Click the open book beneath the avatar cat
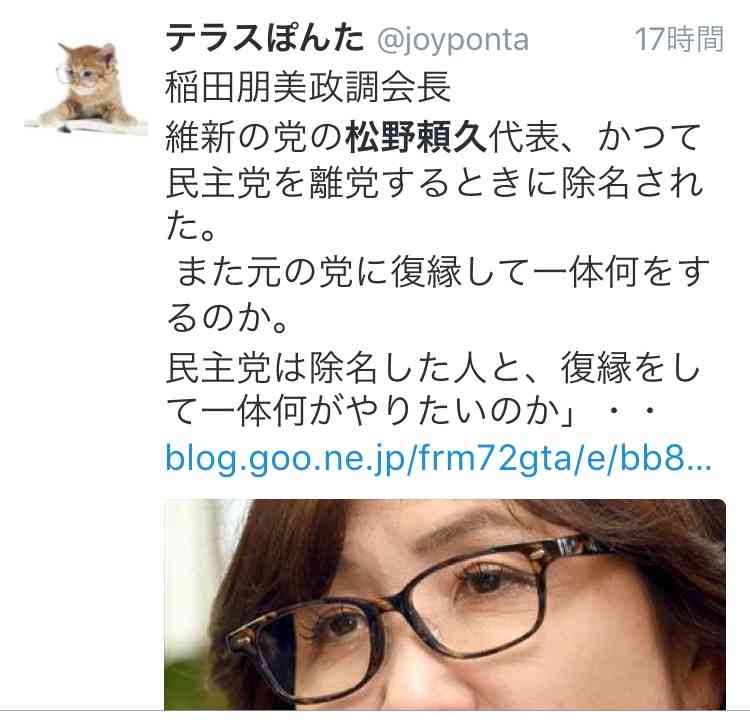Screen dimensions: 750x727 coord(85,125)
